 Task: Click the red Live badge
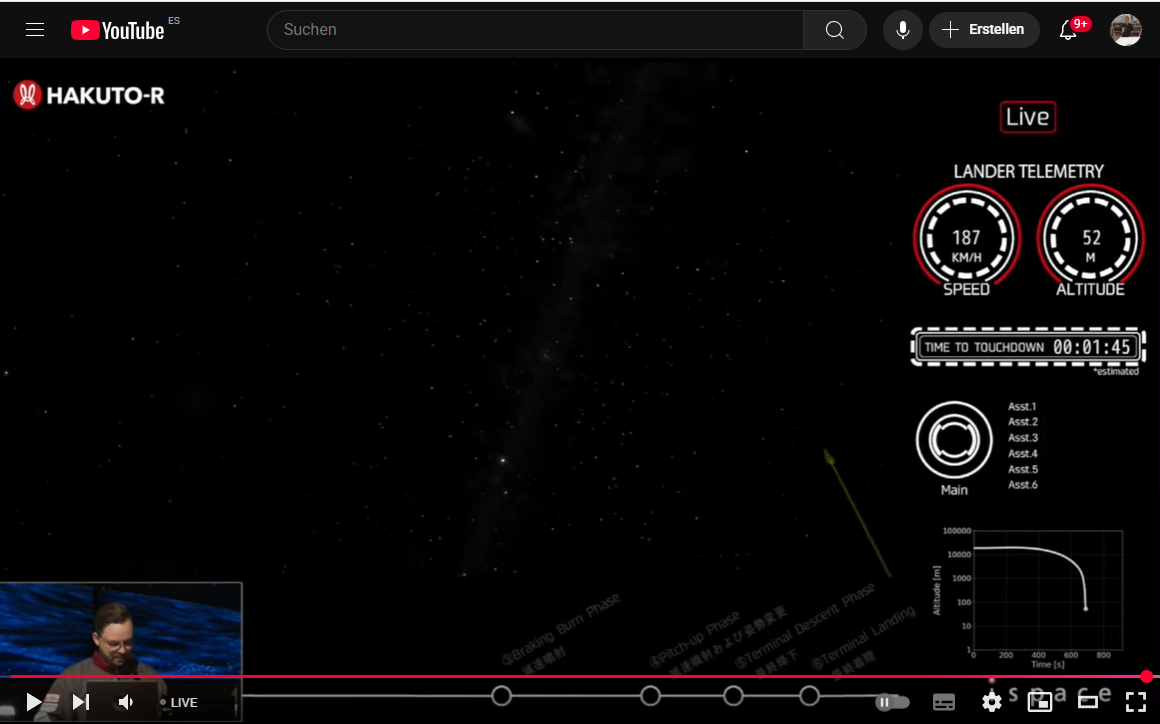point(1028,117)
